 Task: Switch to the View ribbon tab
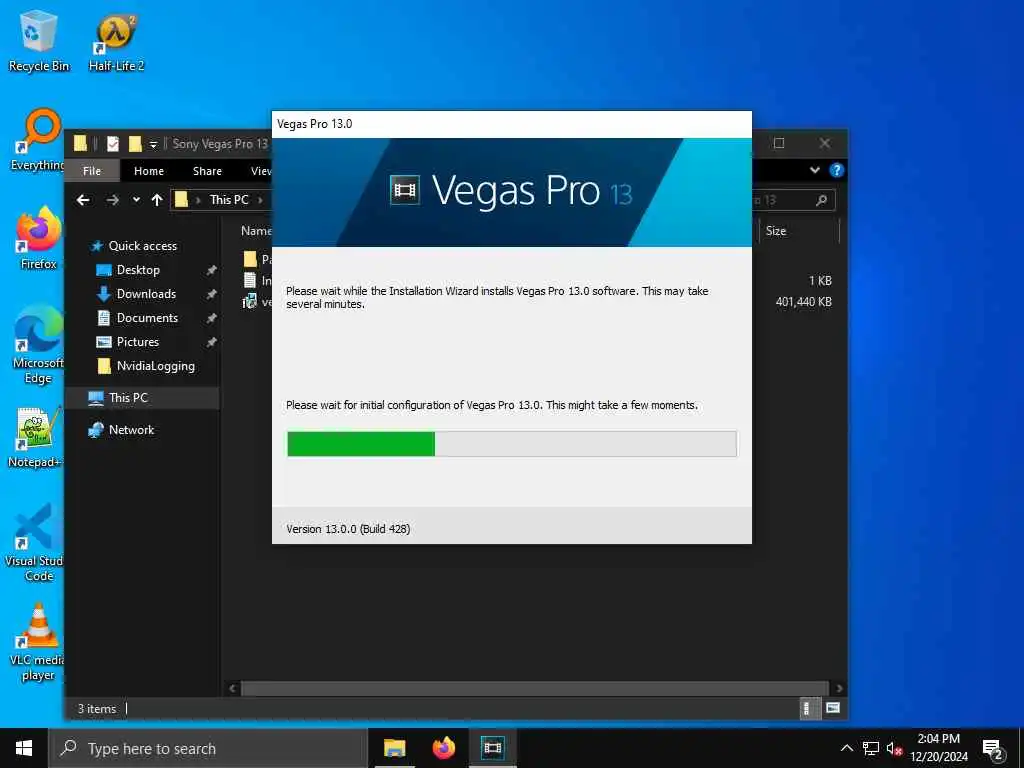[261, 171]
